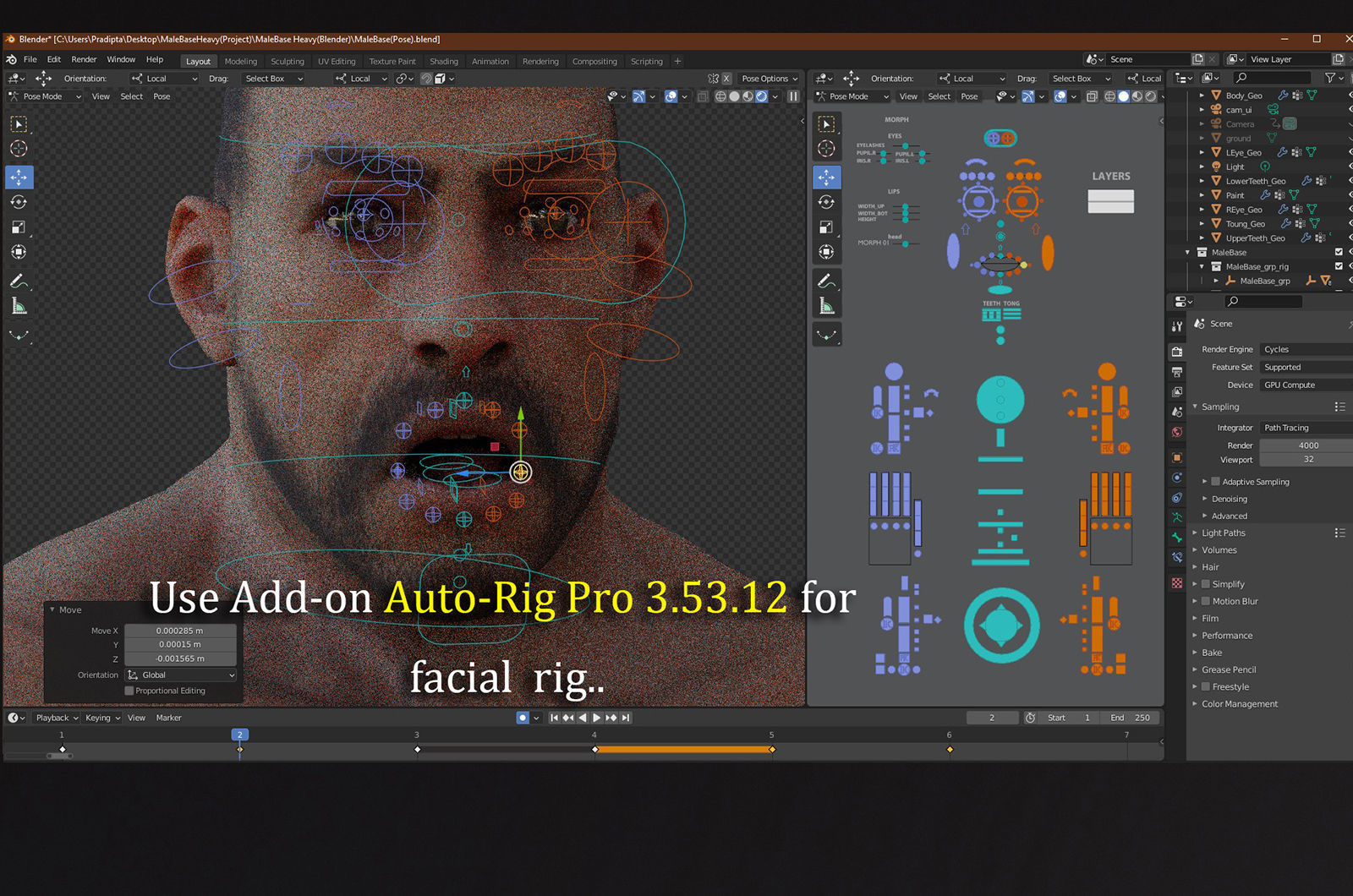This screenshot has width=1353, height=896.
Task: Open the File menu
Action: 30,60
